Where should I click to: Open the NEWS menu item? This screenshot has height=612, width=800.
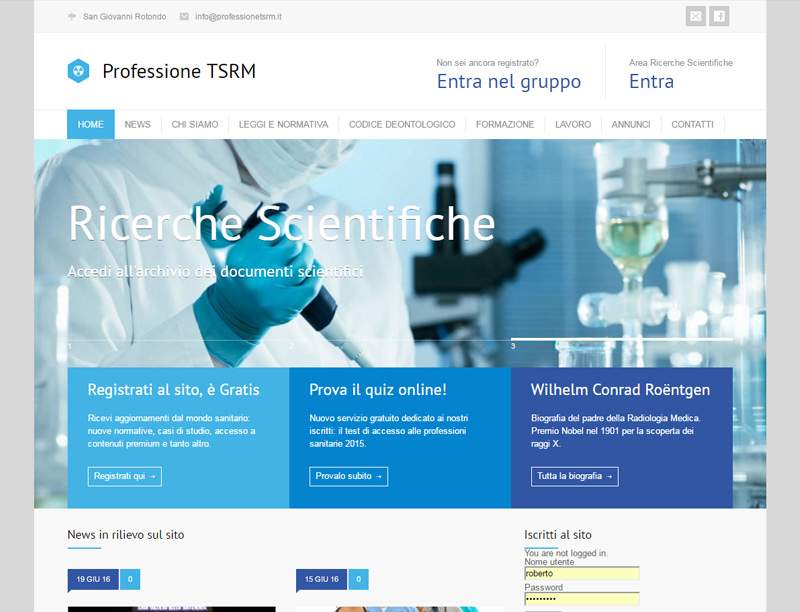[x=138, y=124]
